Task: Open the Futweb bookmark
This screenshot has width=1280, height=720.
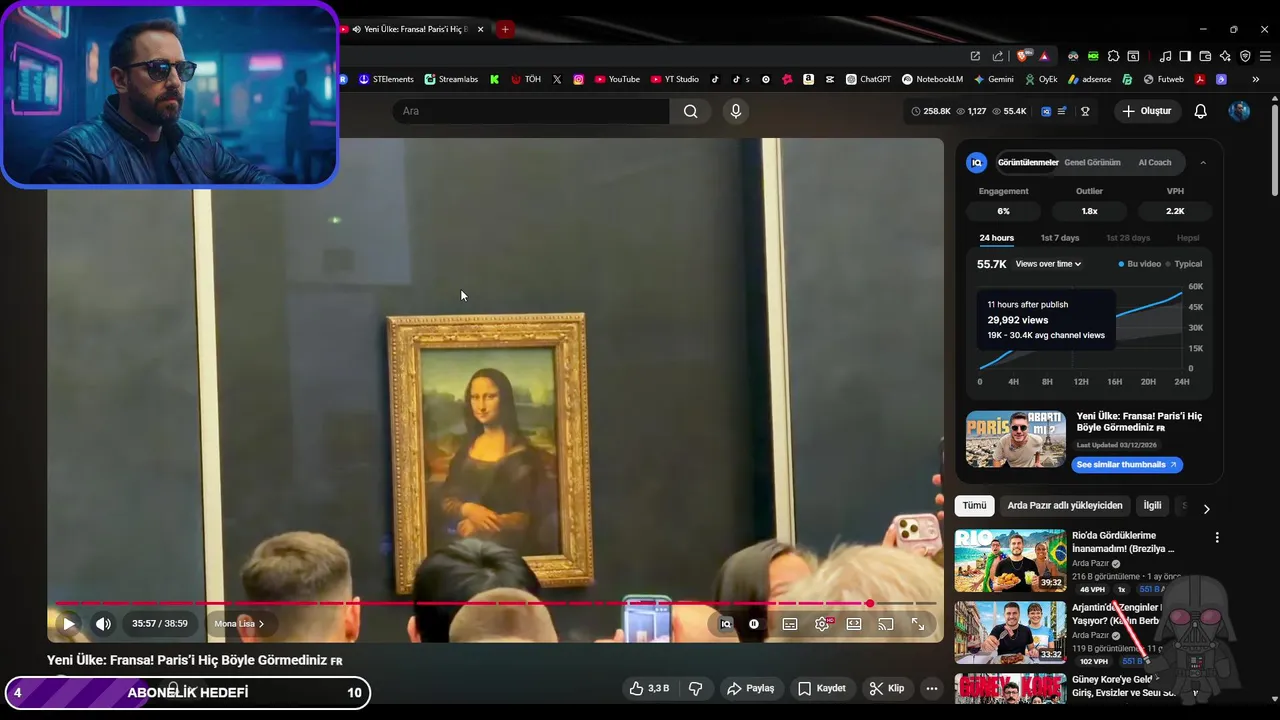Action: point(1163,79)
